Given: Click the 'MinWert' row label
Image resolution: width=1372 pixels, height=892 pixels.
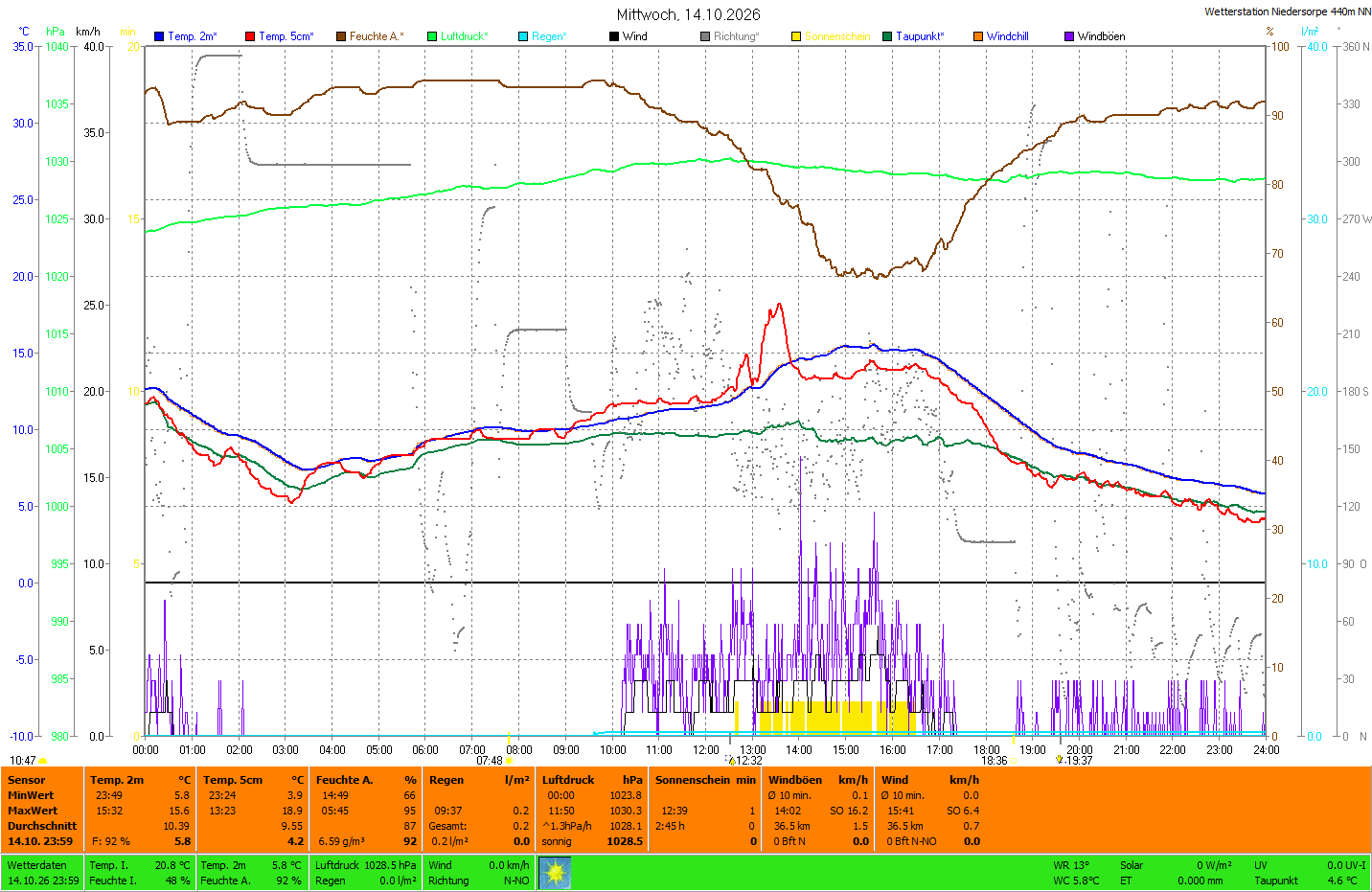Looking at the screenshot, I should (31, 795).
